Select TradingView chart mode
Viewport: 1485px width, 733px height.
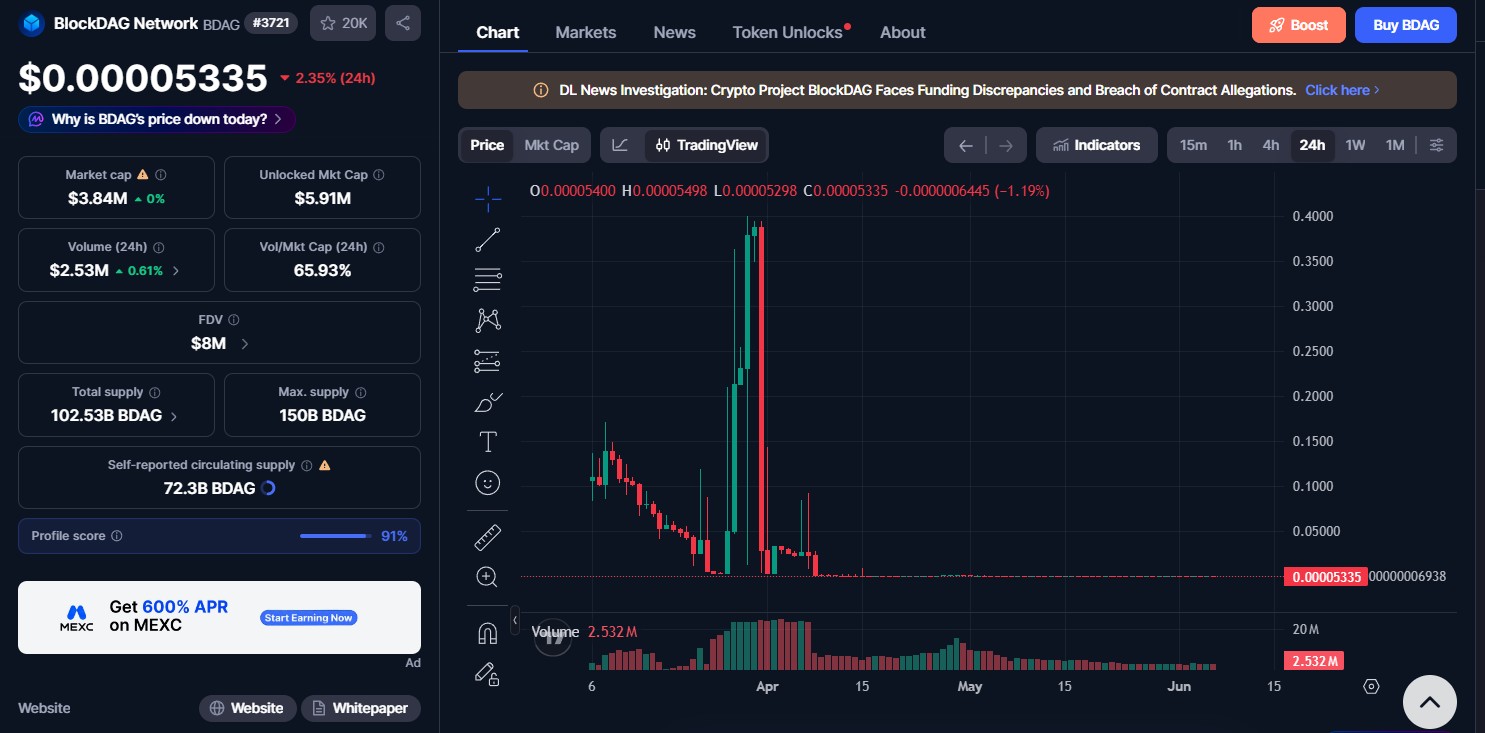pyautogui.click(x=707, y=145)
